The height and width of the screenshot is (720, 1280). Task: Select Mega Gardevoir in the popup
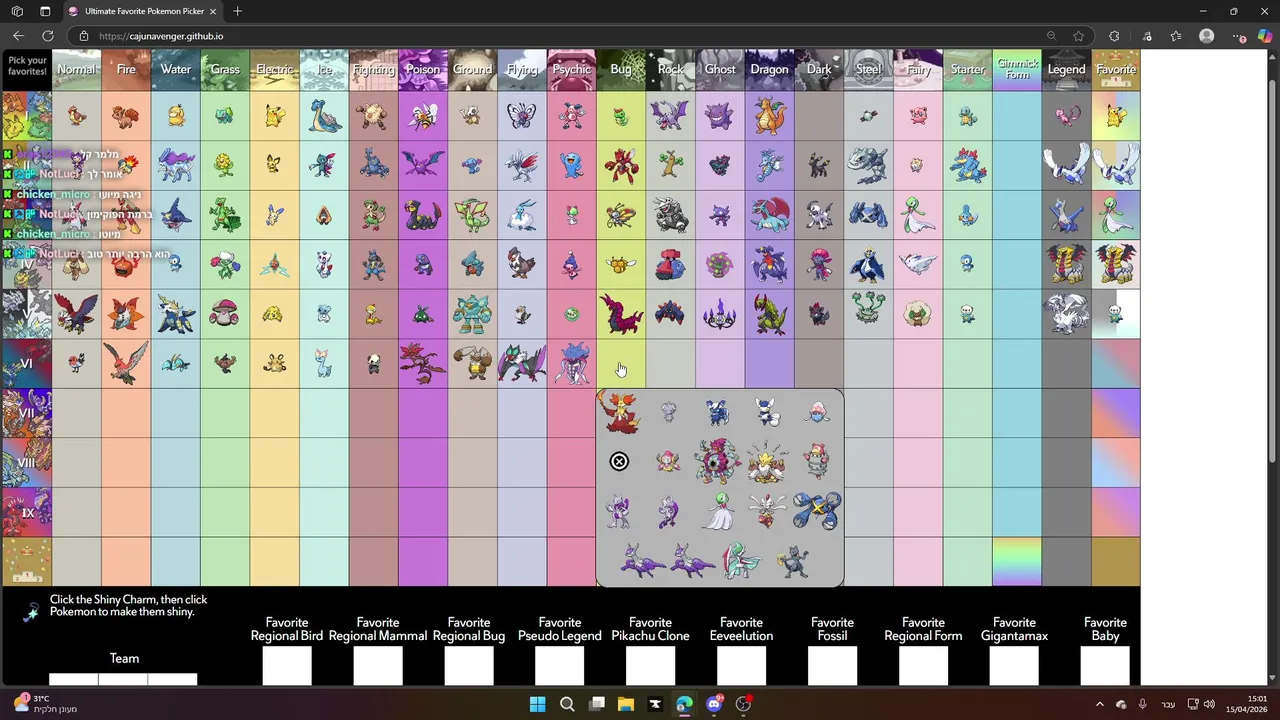718,511
